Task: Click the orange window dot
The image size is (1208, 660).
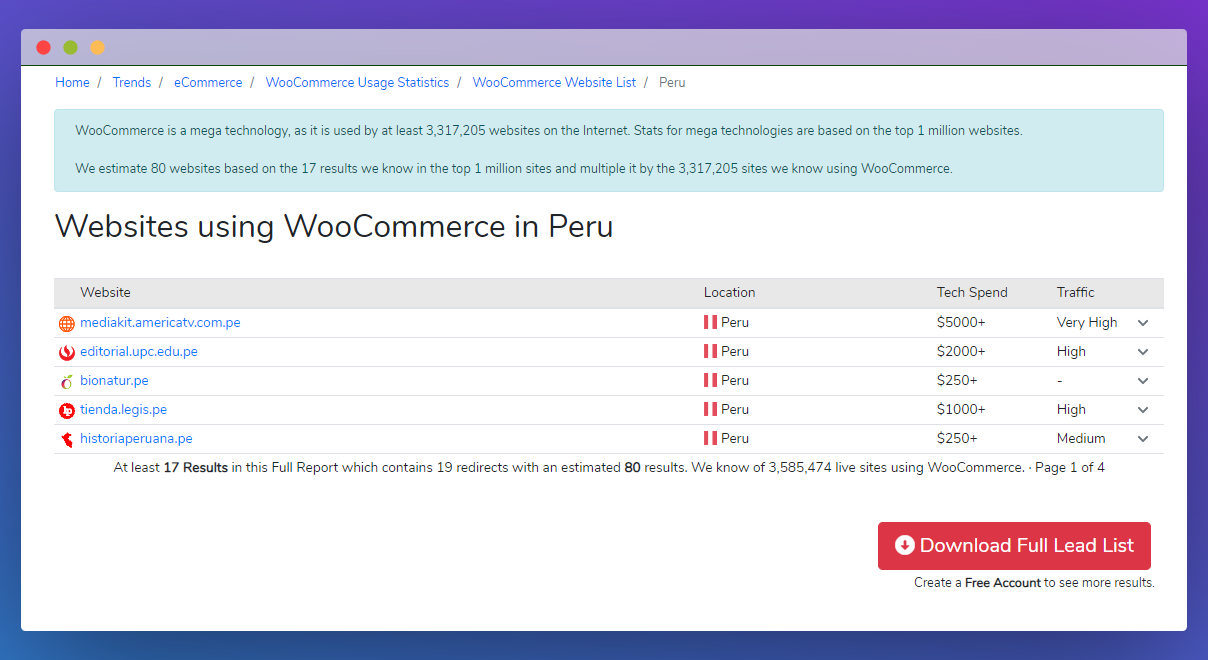Action: pyautogui.click(x=97, y=47)
